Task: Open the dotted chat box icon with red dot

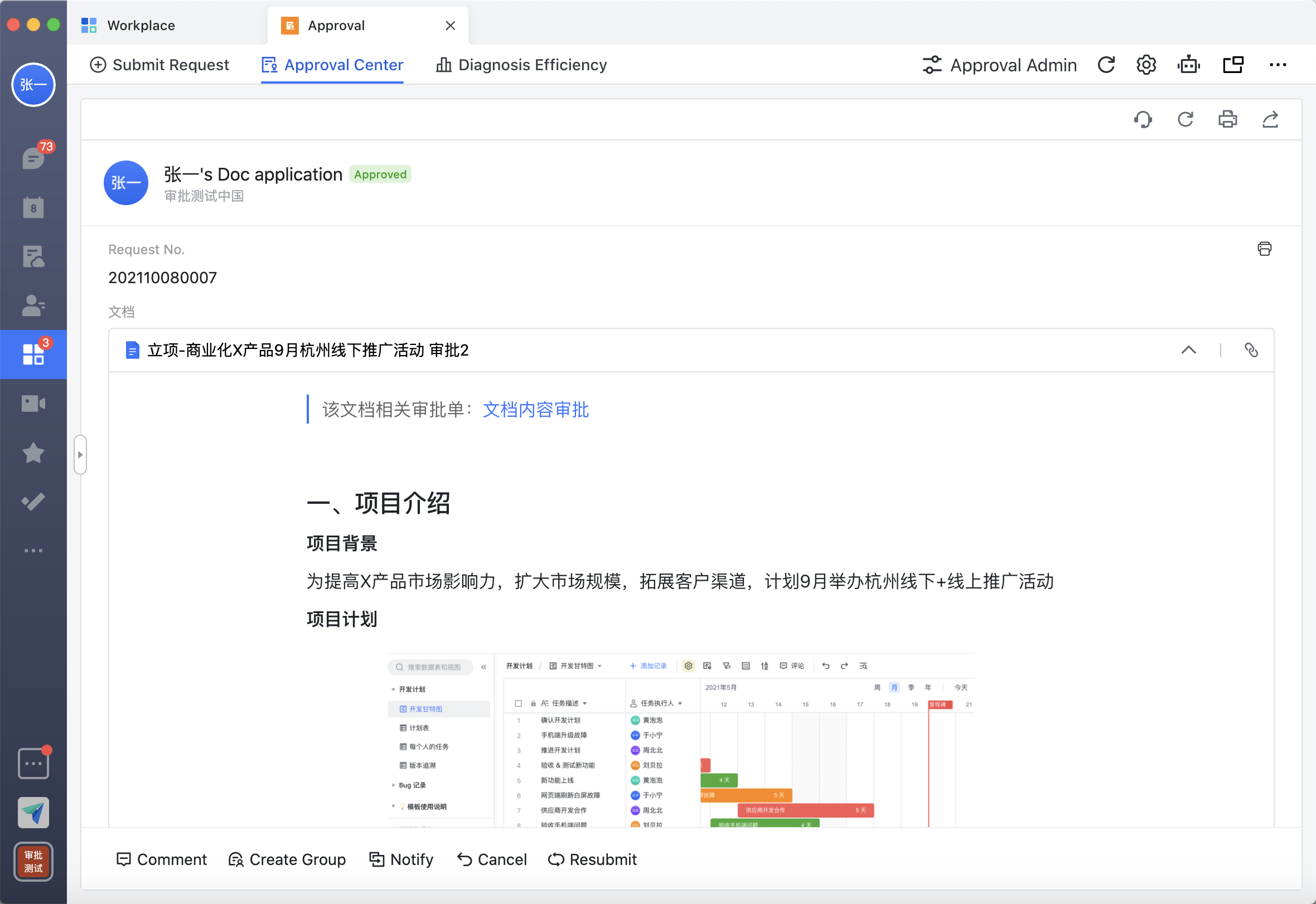Action: (33, 763)
